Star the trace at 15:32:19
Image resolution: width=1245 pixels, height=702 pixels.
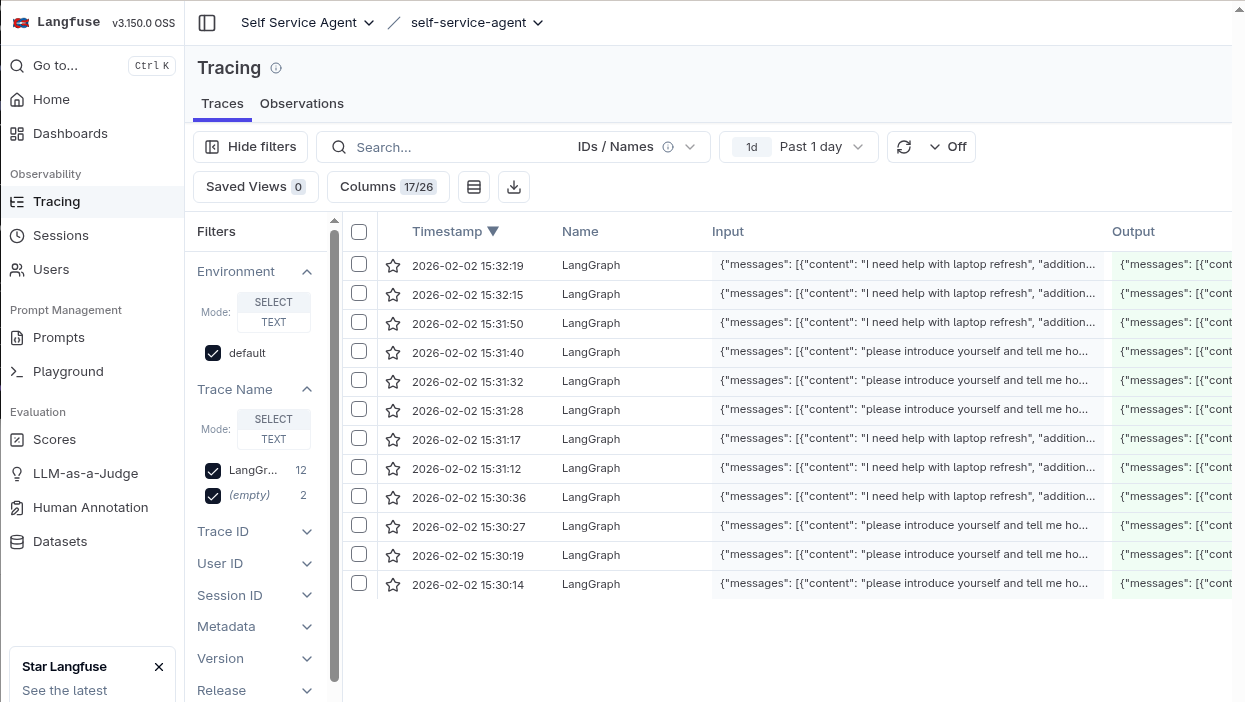click(x=393, y=266)
